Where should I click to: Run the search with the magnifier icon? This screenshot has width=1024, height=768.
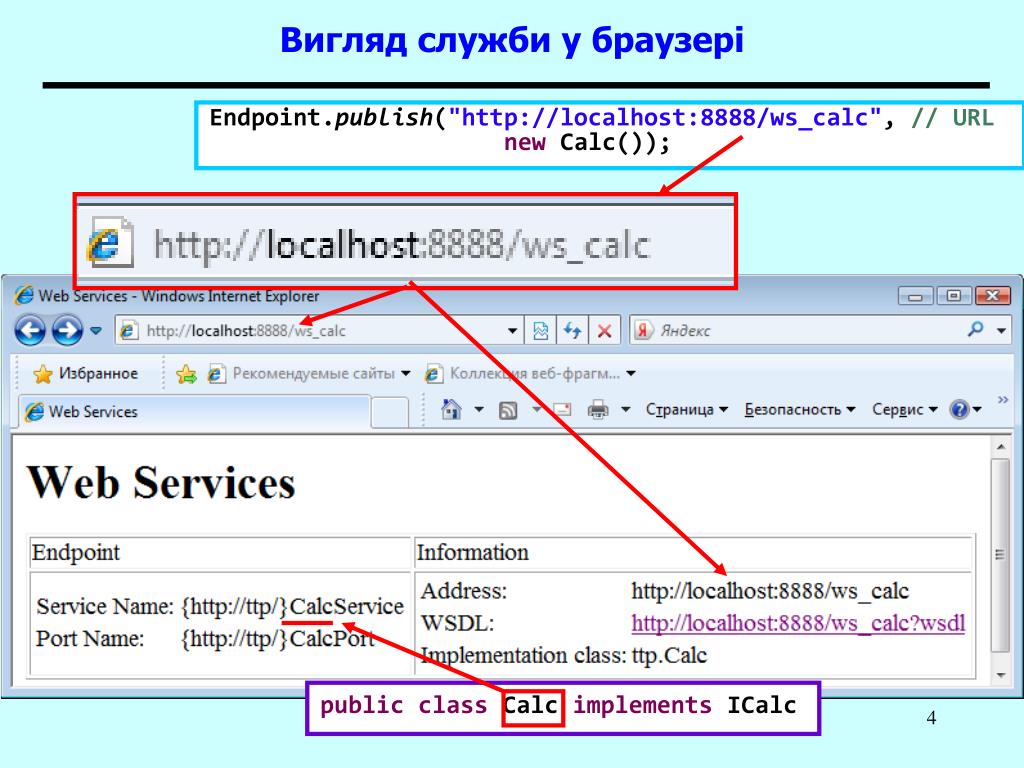tap(976, 330)
